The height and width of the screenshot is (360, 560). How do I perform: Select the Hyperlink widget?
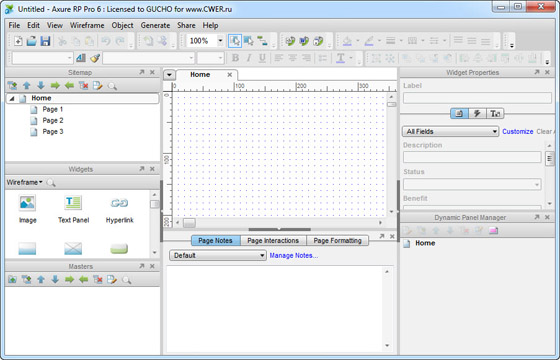119,209
